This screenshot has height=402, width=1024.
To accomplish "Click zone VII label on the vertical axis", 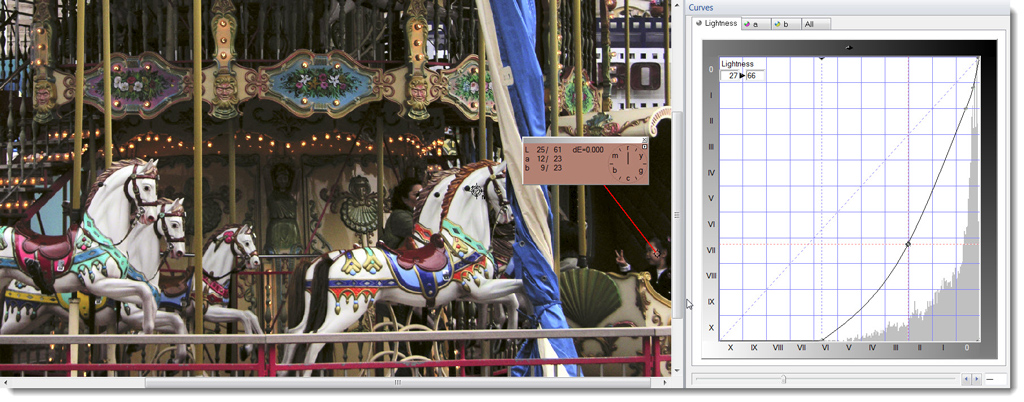I will click(x=712, y=250).
